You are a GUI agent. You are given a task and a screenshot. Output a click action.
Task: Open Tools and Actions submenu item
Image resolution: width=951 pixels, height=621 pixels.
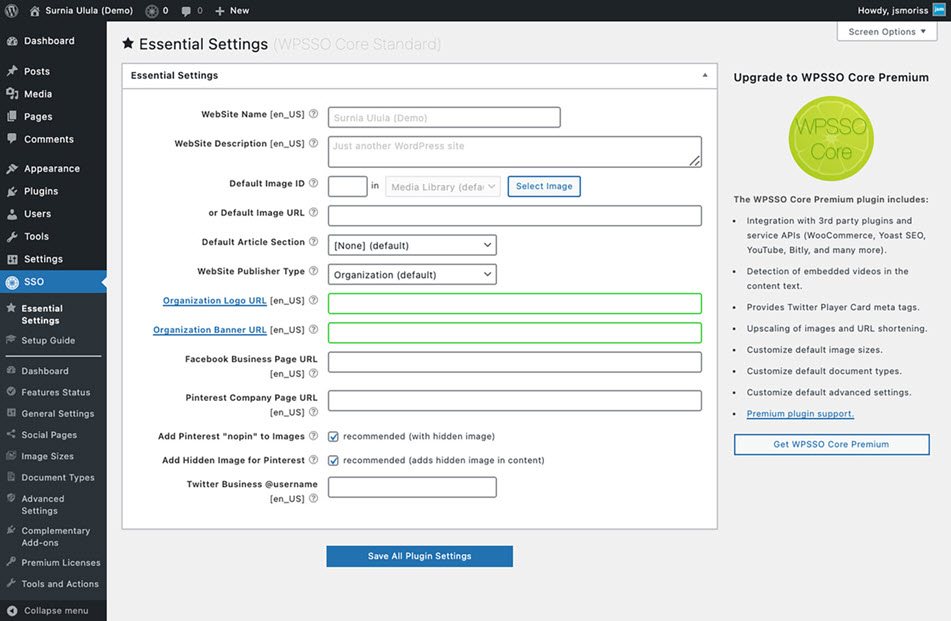(60, 584)
